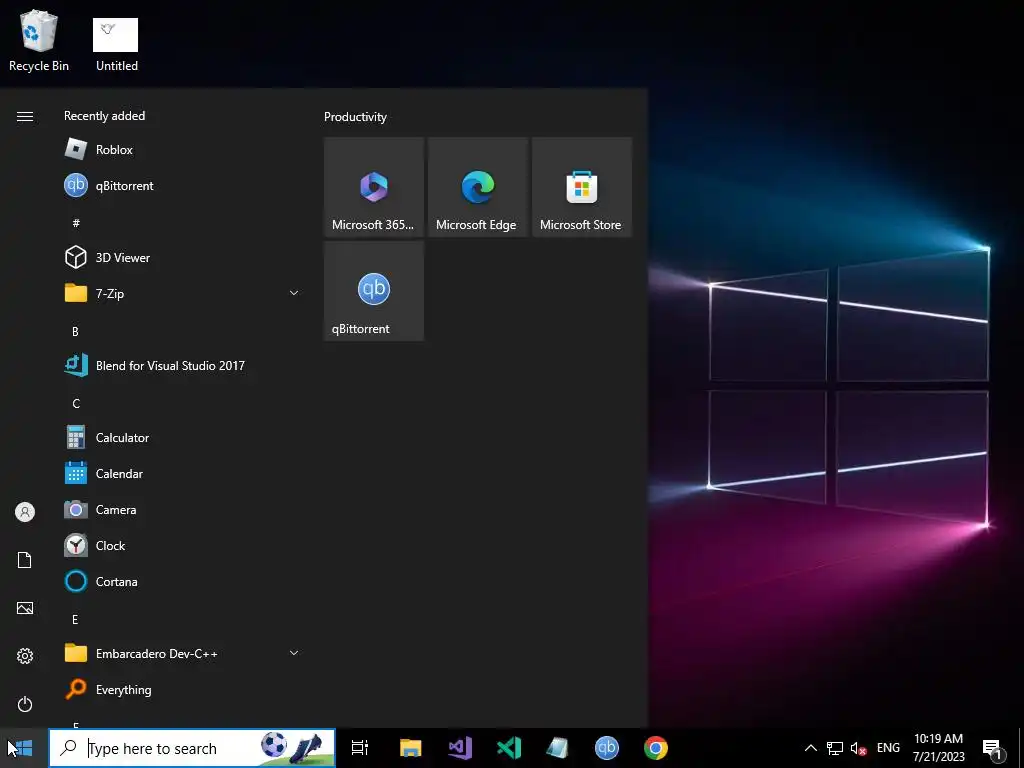Open Calendar app
Image resolution: width=1024 pixels, height=768 pixels.
(x=183, y=473)
